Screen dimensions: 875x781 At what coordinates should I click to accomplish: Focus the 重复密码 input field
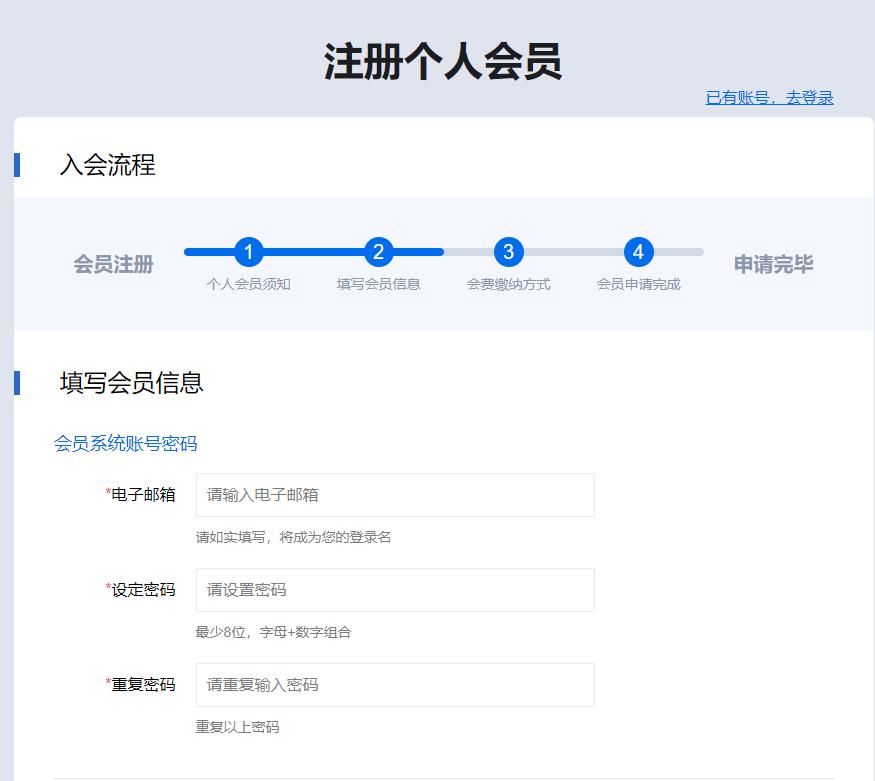click(395, 685)
